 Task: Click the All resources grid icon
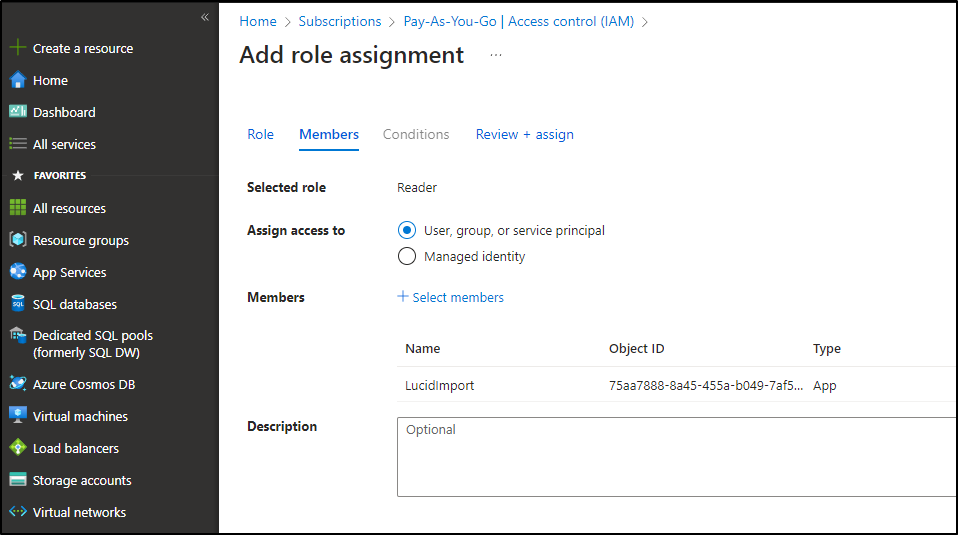click(18, 208)
